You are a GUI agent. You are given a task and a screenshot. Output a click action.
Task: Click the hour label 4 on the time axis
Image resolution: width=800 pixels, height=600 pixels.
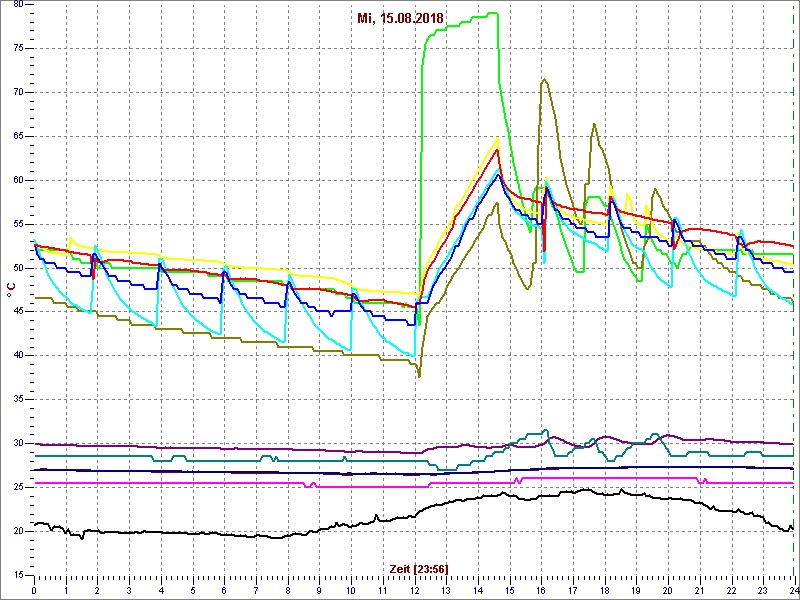pyautogui.click(x=161, y=591)
